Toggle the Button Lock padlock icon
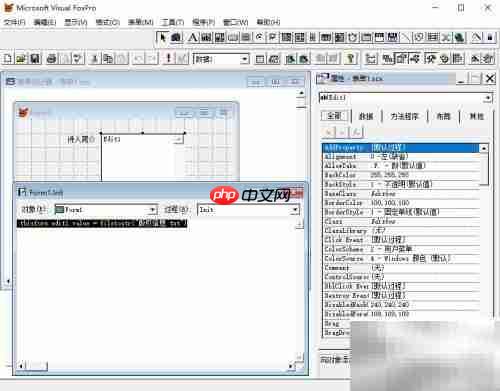Image resolution: width=500 pixels, height=391 pixels. 490,37
